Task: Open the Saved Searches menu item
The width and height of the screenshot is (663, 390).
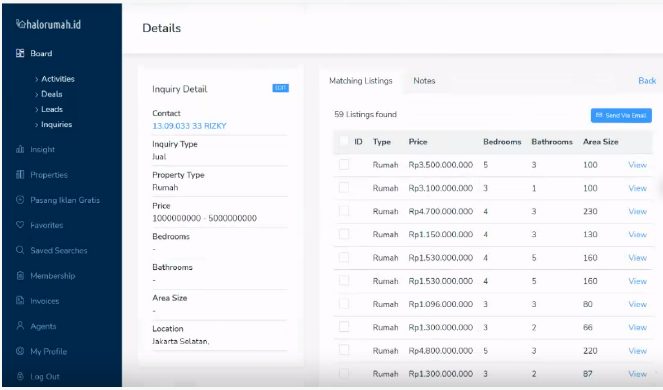Action: coord(59,250)
